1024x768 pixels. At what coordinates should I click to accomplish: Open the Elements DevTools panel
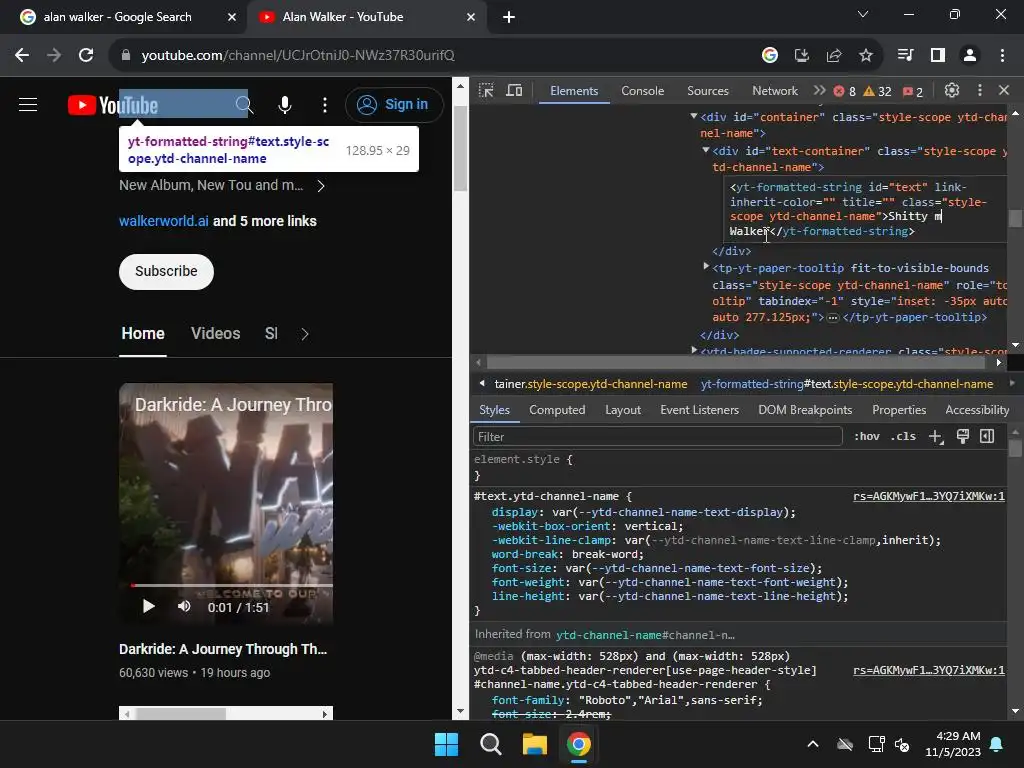coord(574,91)
